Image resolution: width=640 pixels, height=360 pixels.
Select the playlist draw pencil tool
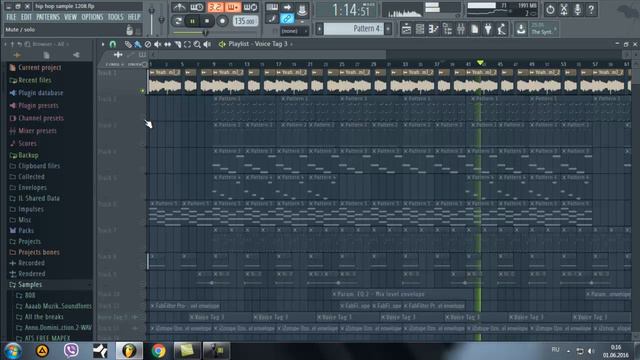point(128,44)
